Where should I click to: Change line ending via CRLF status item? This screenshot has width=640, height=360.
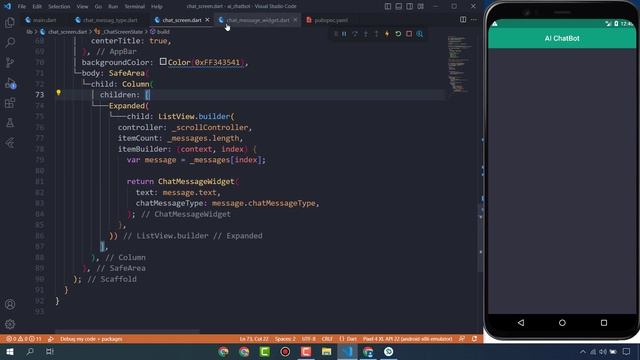[327, 339]
